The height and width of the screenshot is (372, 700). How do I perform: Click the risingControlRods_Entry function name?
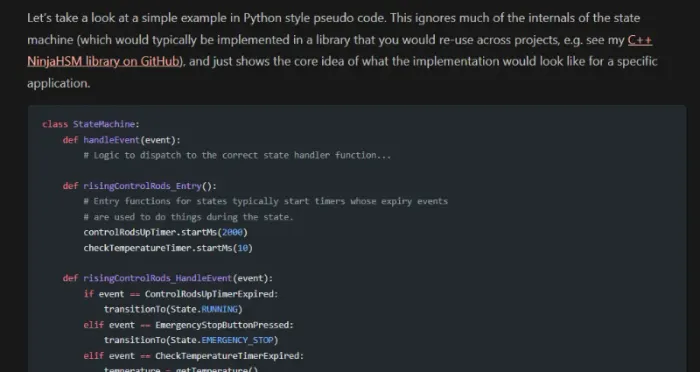[x=142, y=186]
